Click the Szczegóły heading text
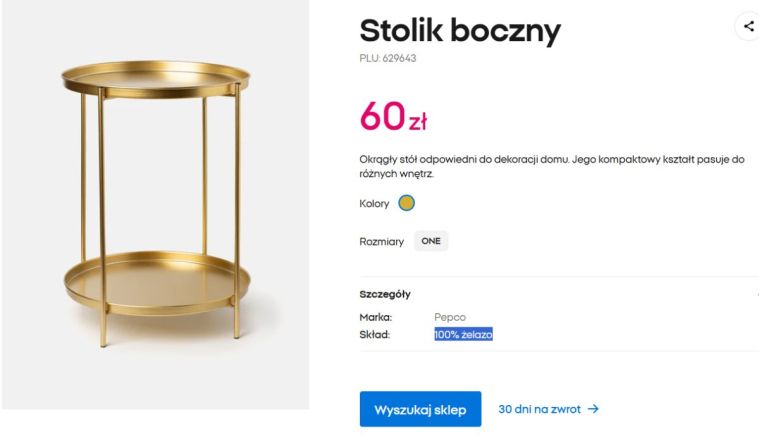Image resolution: width=759 pixels, height=443 pixels. click(x=385, y=294)
